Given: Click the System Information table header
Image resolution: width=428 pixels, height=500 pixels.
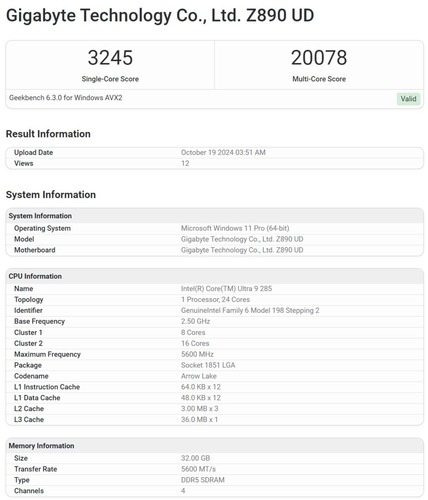Looking at the screenshot, I should pyautogui.click(x=215, y=216).
